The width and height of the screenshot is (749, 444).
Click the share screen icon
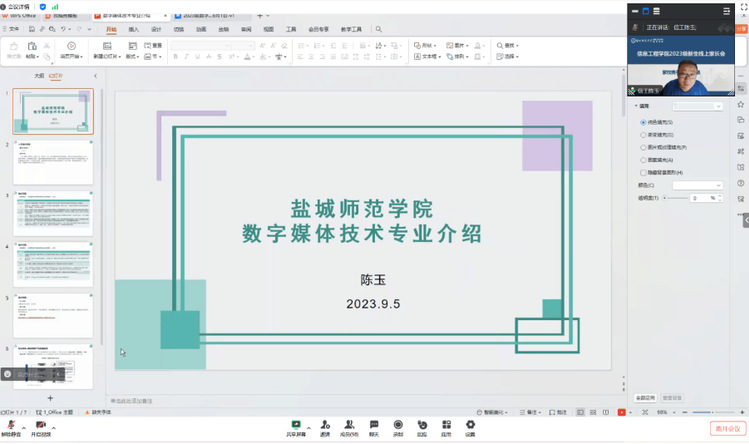[296, 425]
